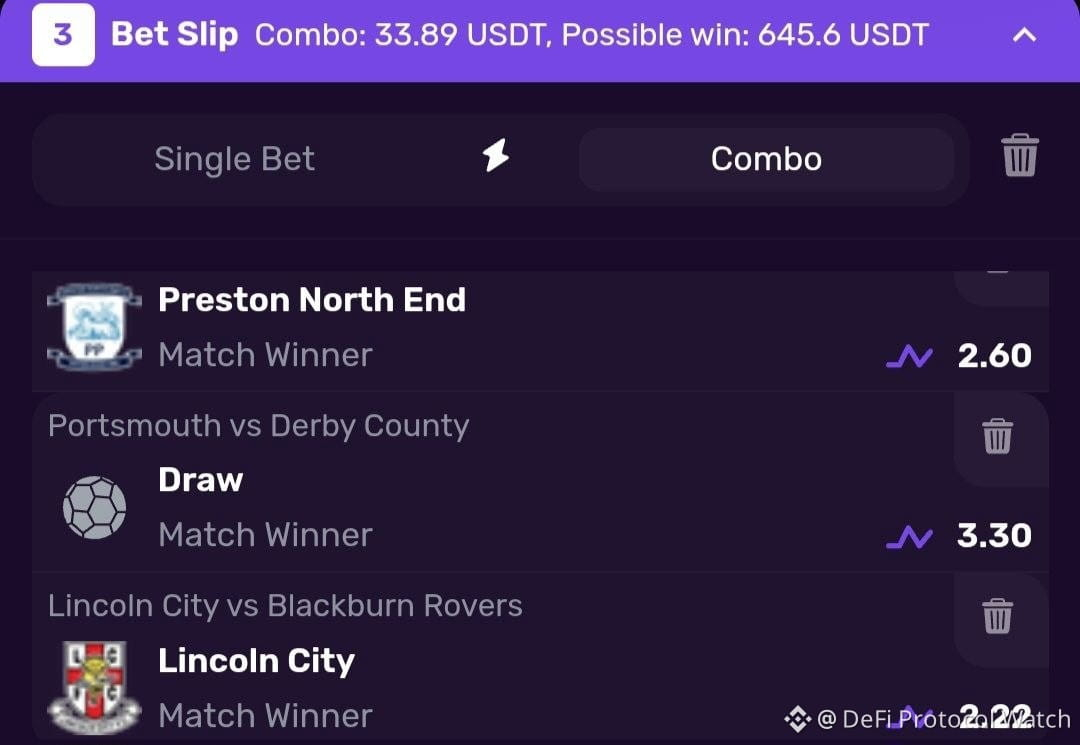Open the Lincoln City vs Blackburn Rovers match
This screenshot has height=745, width=1080.
point(285,606)
